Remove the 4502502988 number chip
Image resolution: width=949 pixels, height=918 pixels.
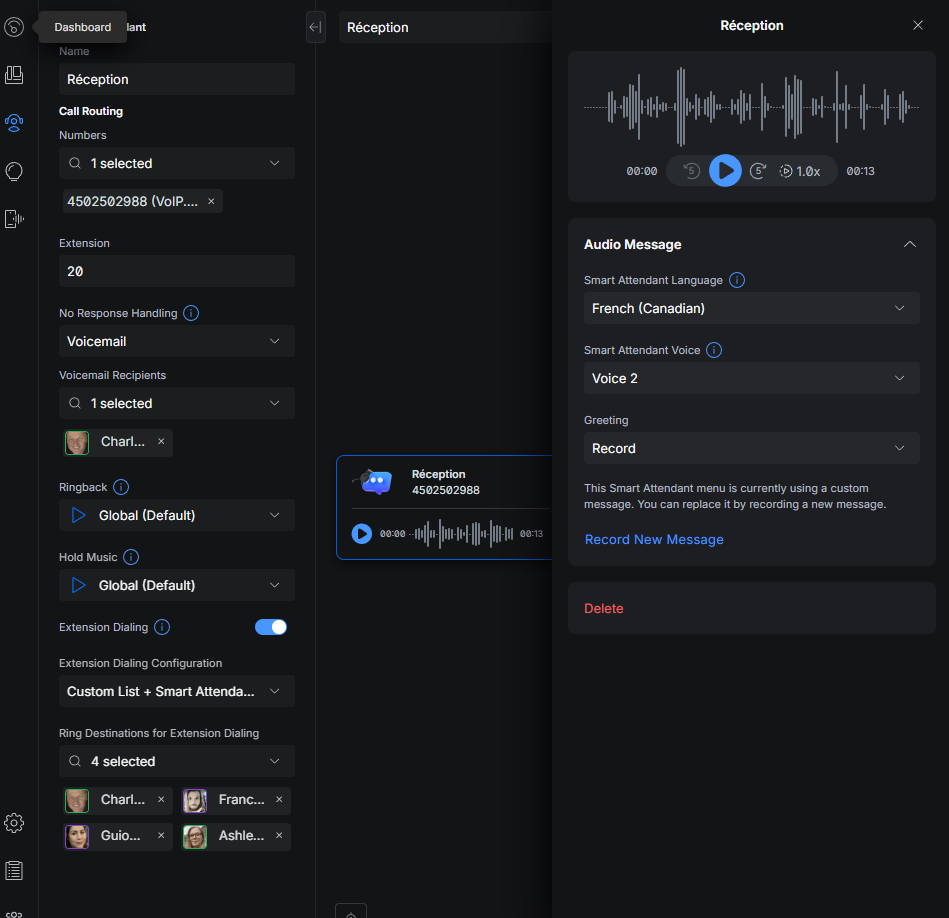point(211,201)
